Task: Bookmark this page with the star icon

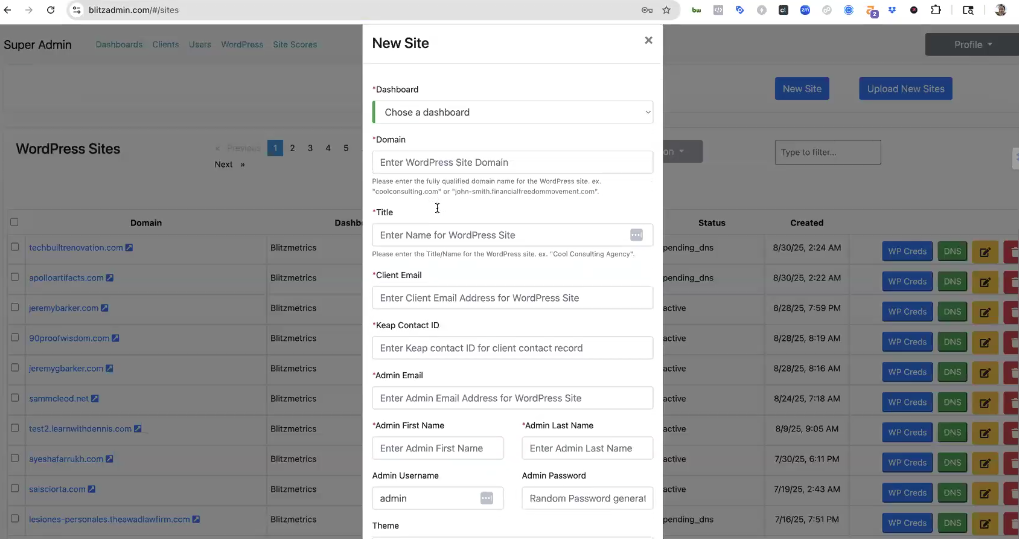Action: pyautogui.click(x=666, y=10)
